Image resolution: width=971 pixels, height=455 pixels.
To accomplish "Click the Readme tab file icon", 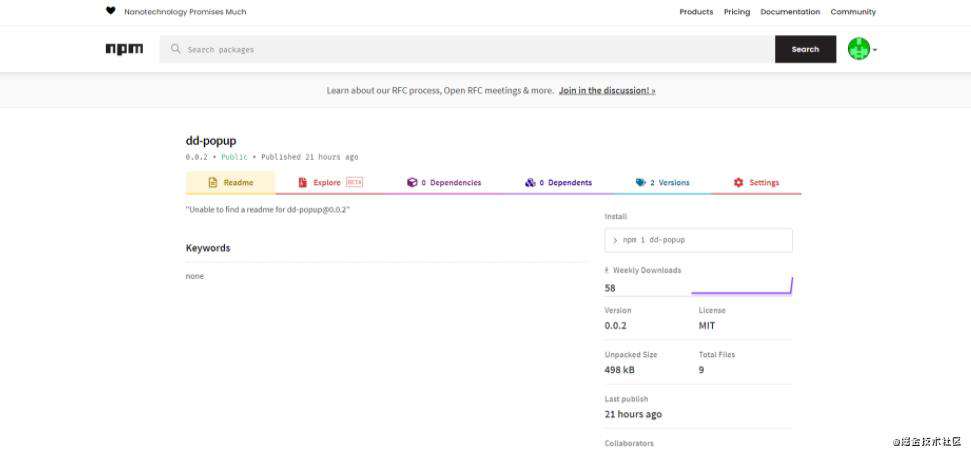I will [212, 183].
